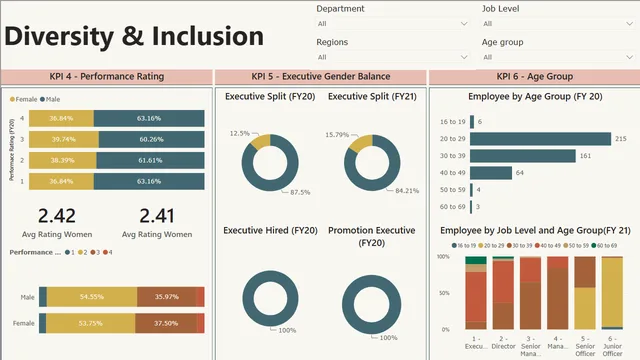Click the Male legend marker in Performance Rating
The width and height of the screenshot is (640, 360).
click(42, 99)
